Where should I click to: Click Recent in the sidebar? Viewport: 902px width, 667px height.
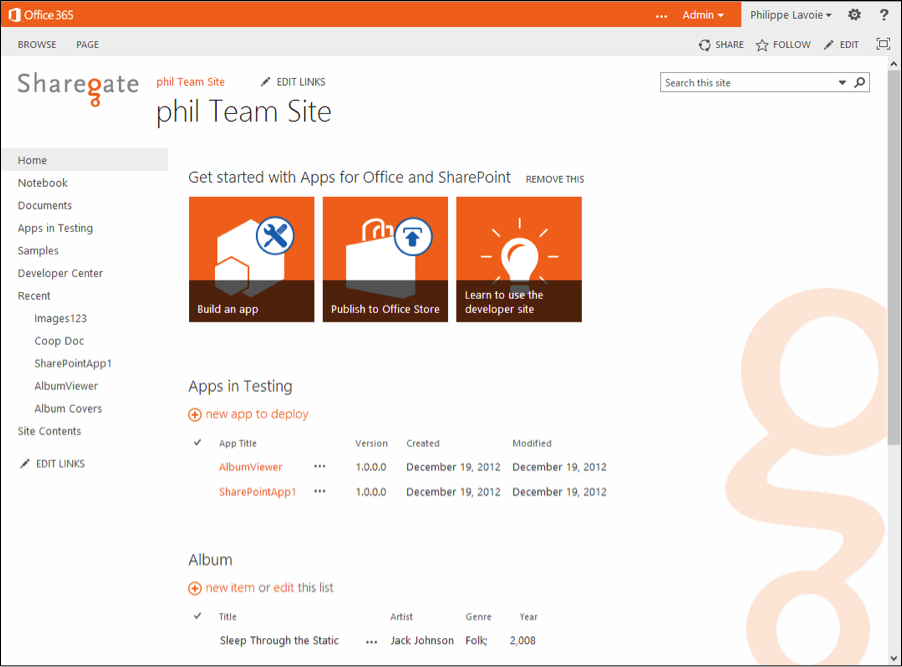[34, 295]
